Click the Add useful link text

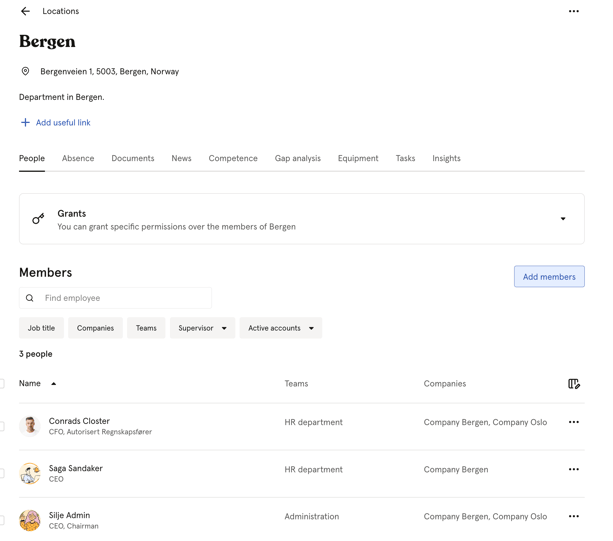[x=63, y=123]
